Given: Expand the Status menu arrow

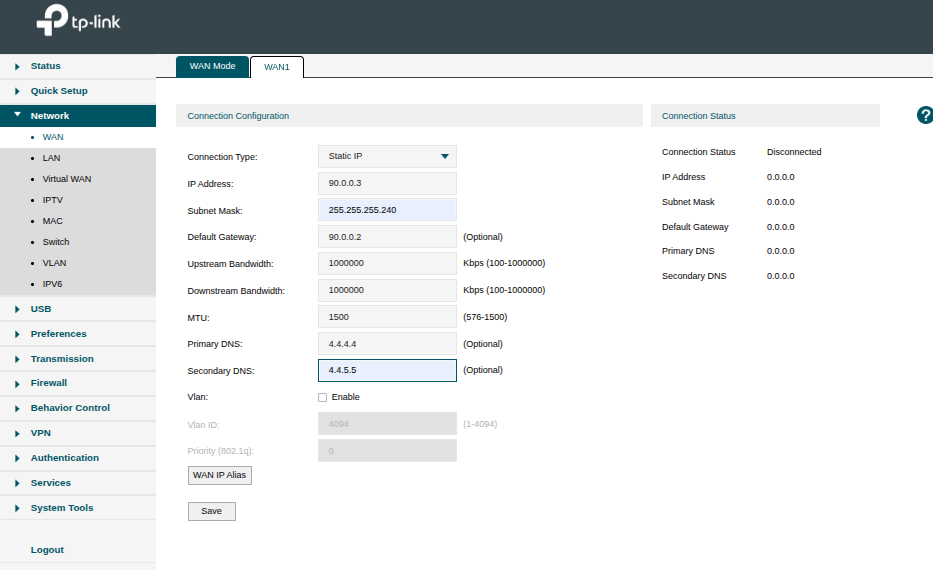Looking at the screenshot, I should click(x=17, y=67).
